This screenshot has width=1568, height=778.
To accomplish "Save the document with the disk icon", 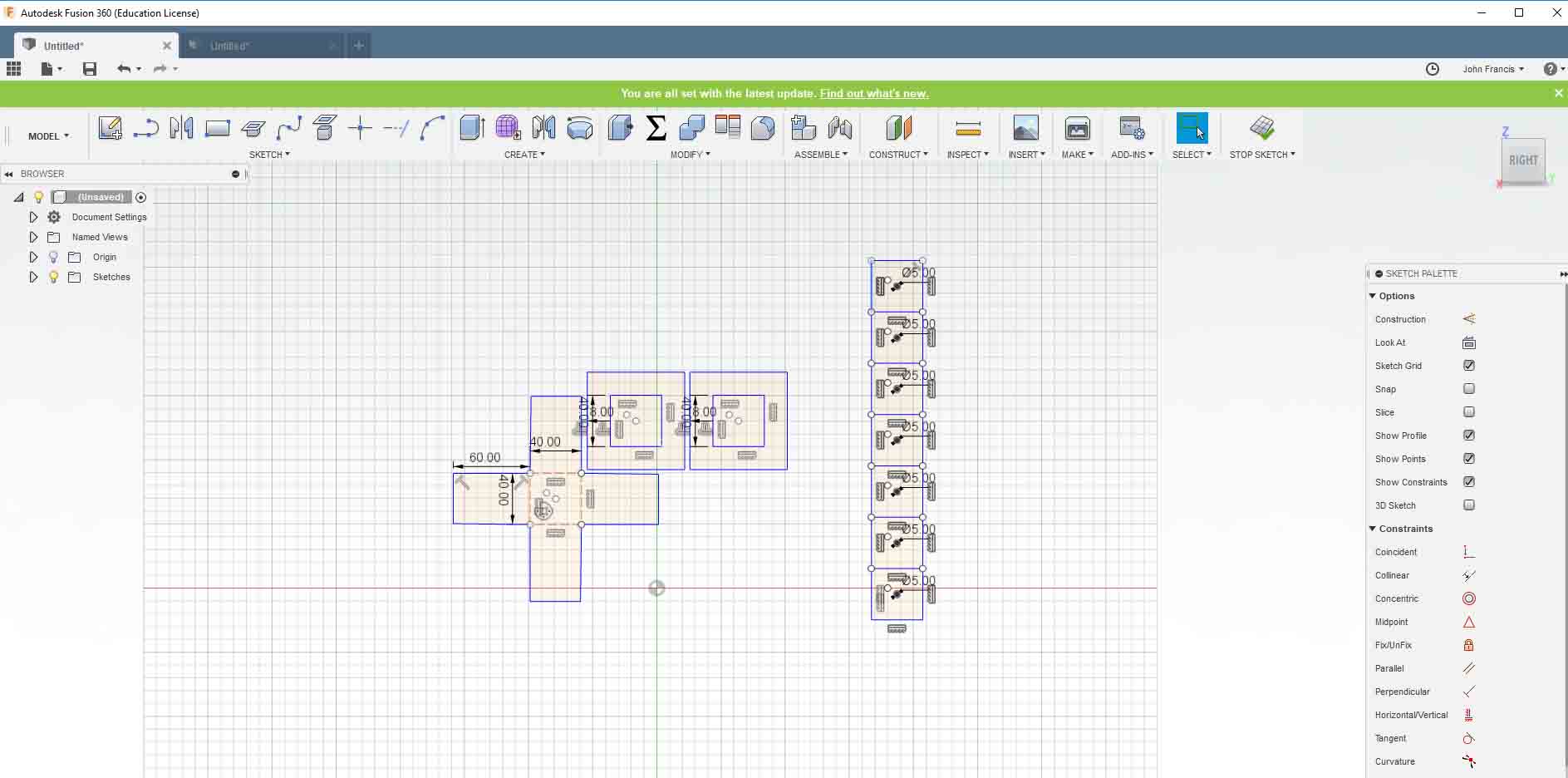I will (90, 69).
